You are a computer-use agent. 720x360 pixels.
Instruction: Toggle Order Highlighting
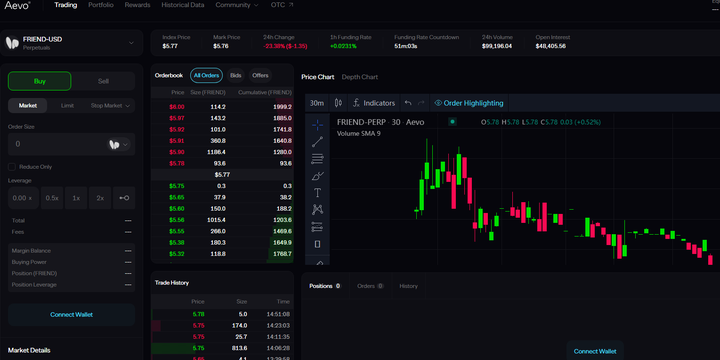pyautogui.click(x=469, y=103)
